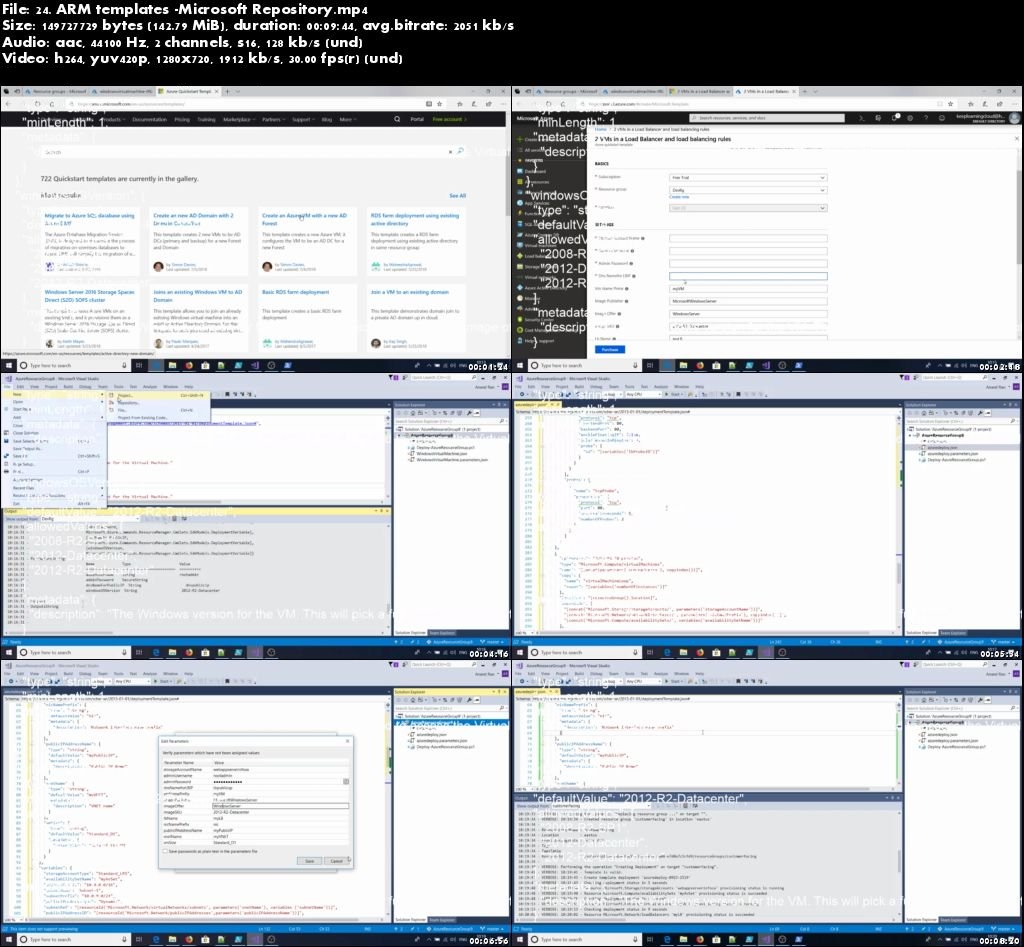Open the Resource group dropdown showing Config
This screenshot has height=947, width=1024.
748,190
